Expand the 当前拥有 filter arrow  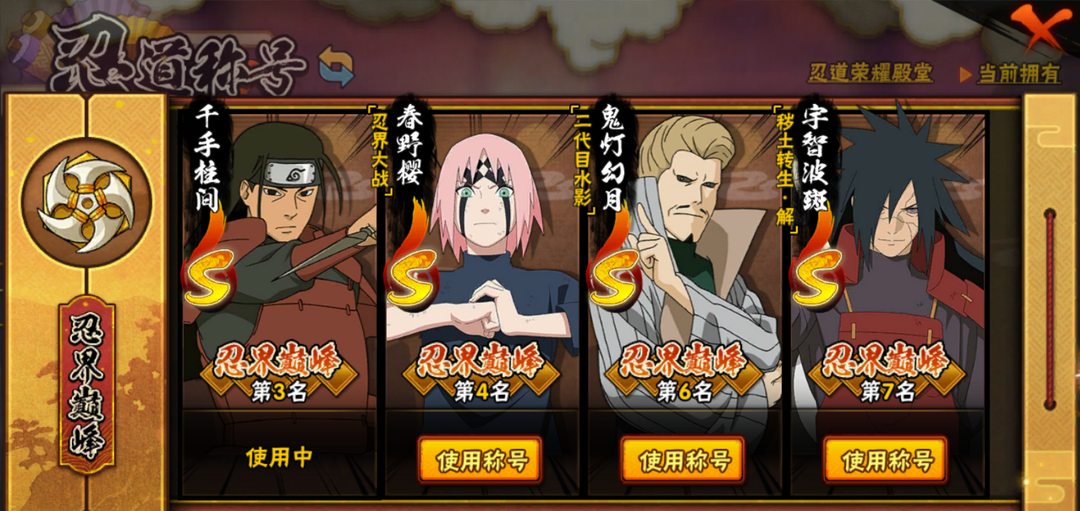(966, 74)
